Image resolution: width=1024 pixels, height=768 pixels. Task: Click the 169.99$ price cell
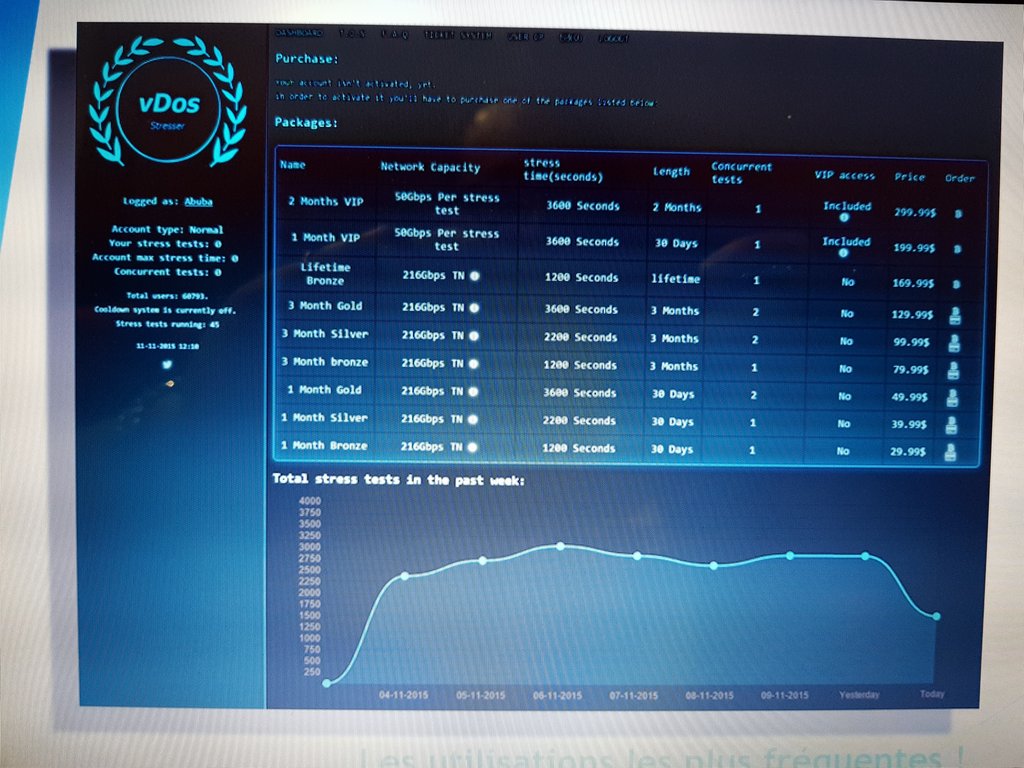point(913,283)
